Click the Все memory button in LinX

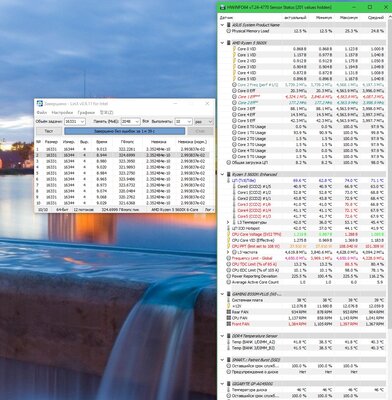[x=145, y=122]
